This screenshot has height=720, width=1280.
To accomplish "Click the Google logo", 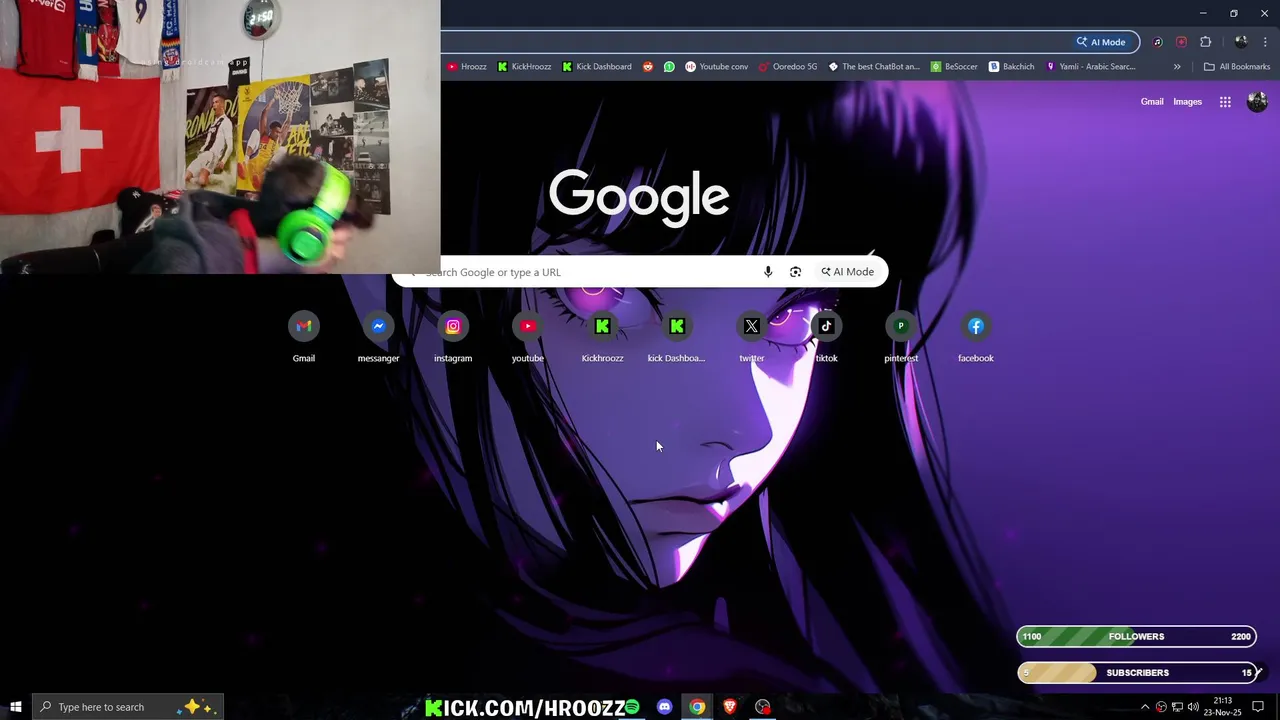I will click(x=639, y=196).
